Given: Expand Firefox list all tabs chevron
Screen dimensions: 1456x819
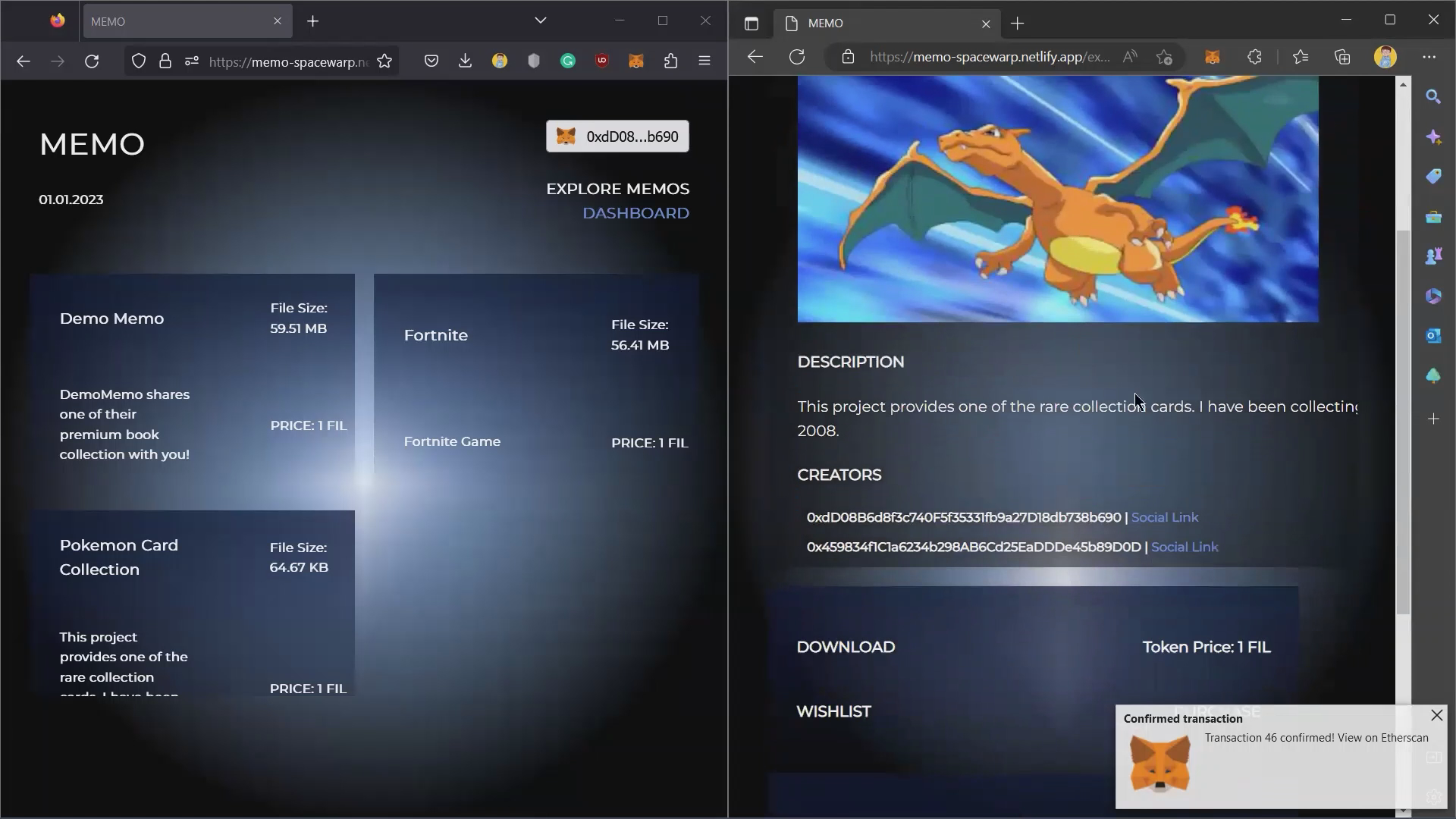Looking at the screenshot, I should (x=541, y=21).
